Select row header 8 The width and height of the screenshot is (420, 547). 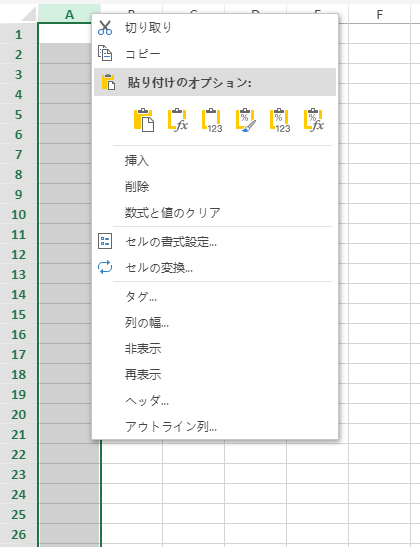click(18, 174)
